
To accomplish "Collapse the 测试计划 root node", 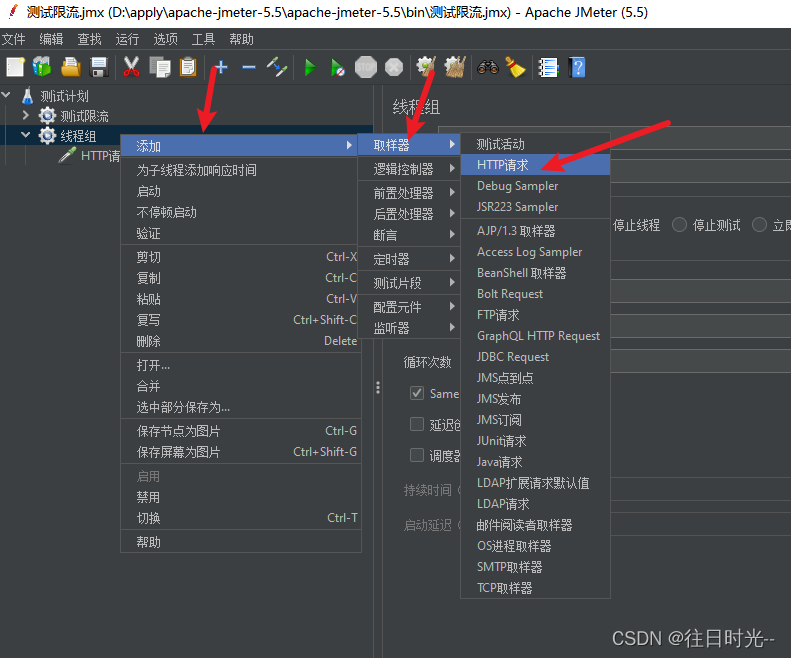I will (6, 94).
